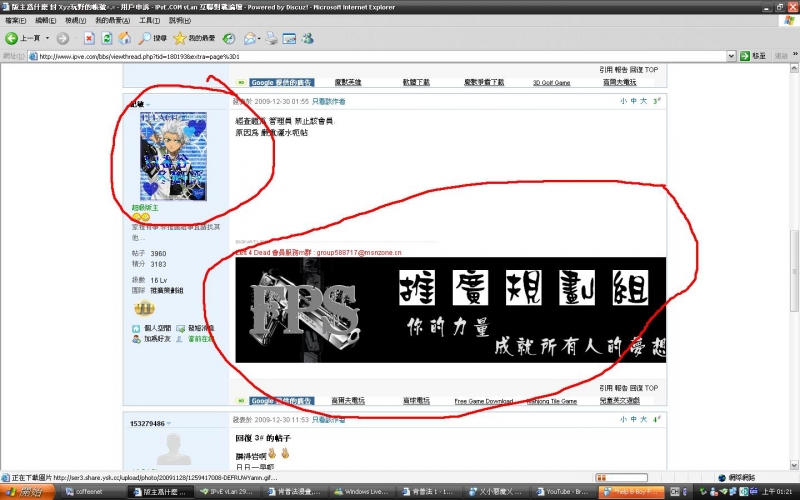The image size is (800, 500).
Task: Click the 3D Golf Game ad link
Action: point(552,83)
